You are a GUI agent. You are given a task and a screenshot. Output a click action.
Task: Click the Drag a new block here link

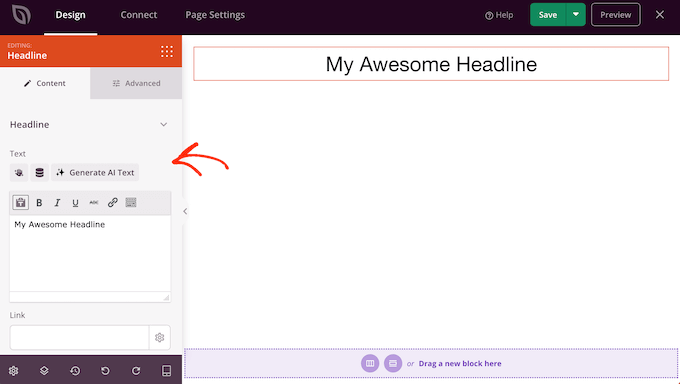(x=460, y=364)
